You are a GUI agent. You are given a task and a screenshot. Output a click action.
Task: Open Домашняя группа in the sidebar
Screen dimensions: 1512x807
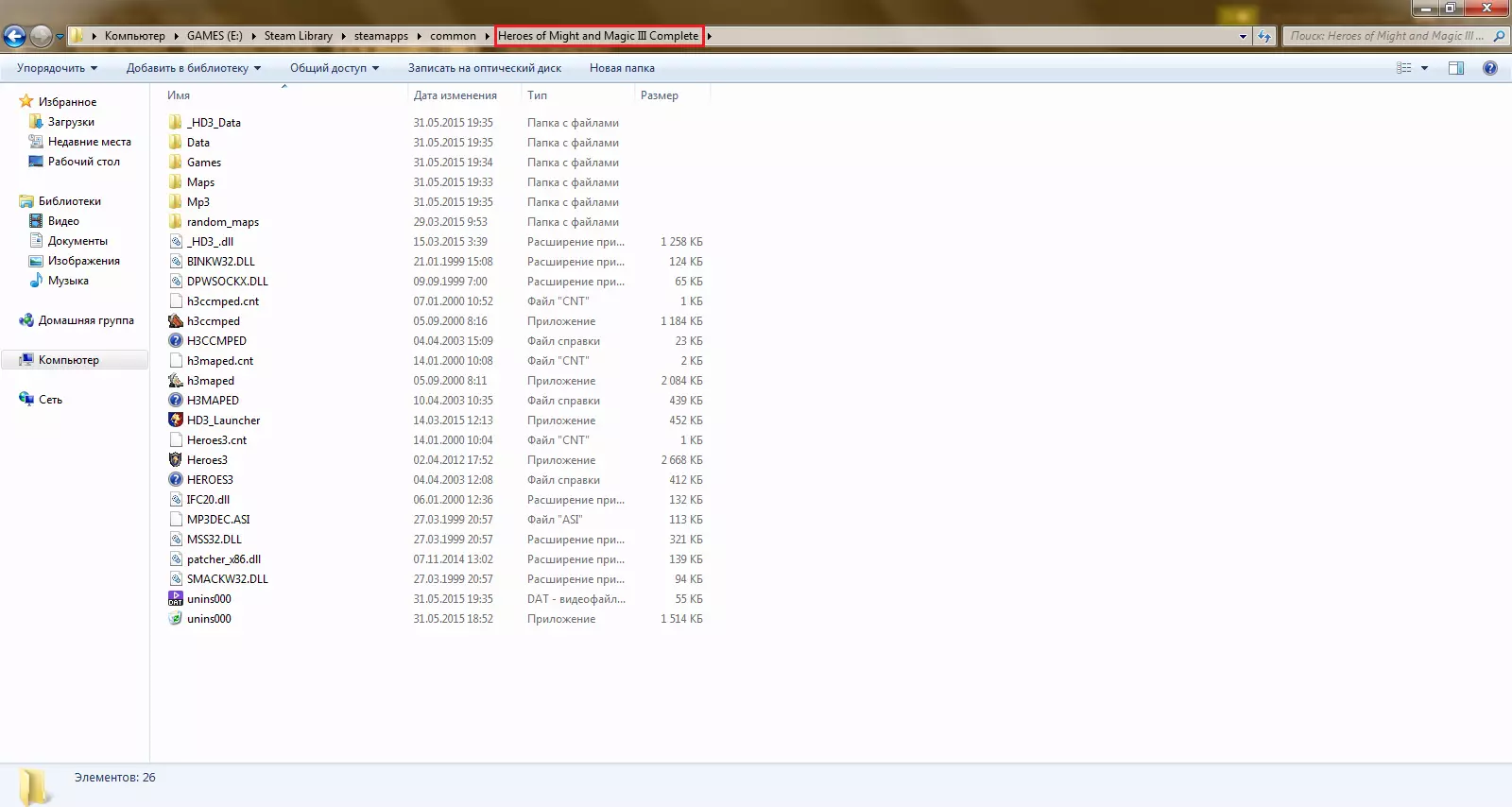point(86,320)
